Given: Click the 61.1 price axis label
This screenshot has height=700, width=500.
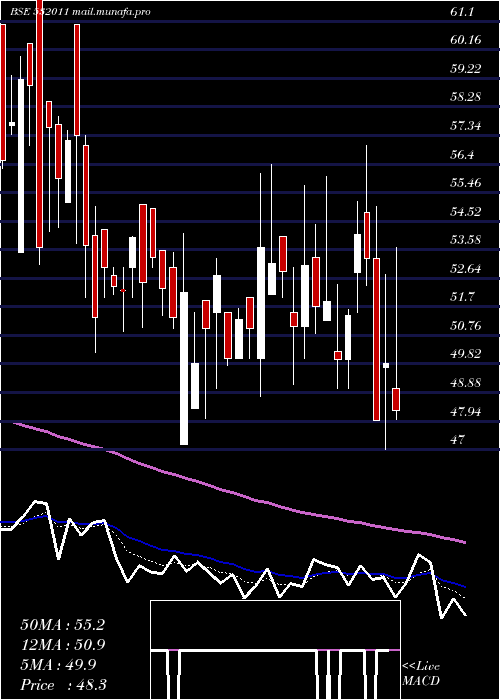Looking at the screenshot, I should click(x=462, y=12).
